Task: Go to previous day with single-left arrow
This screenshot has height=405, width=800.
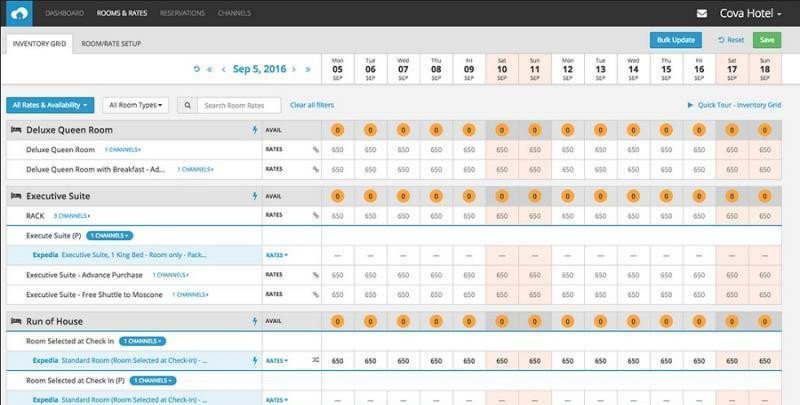Action: [223, 69]
